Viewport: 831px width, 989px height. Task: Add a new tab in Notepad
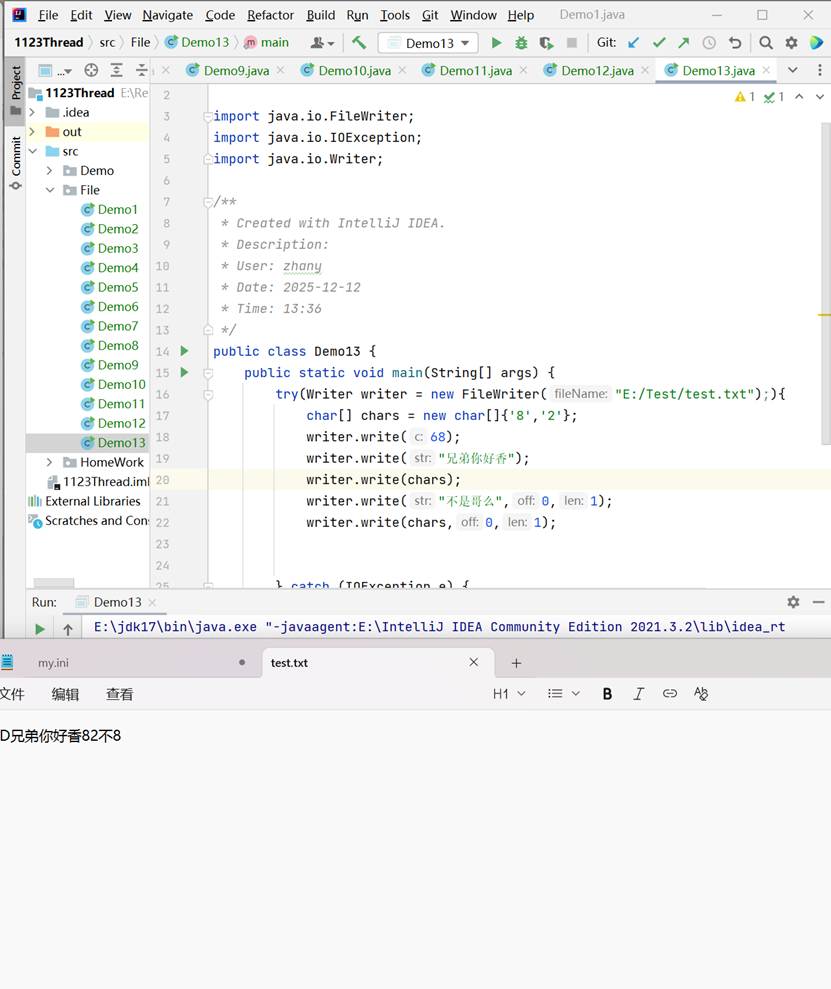pos(516,663)
